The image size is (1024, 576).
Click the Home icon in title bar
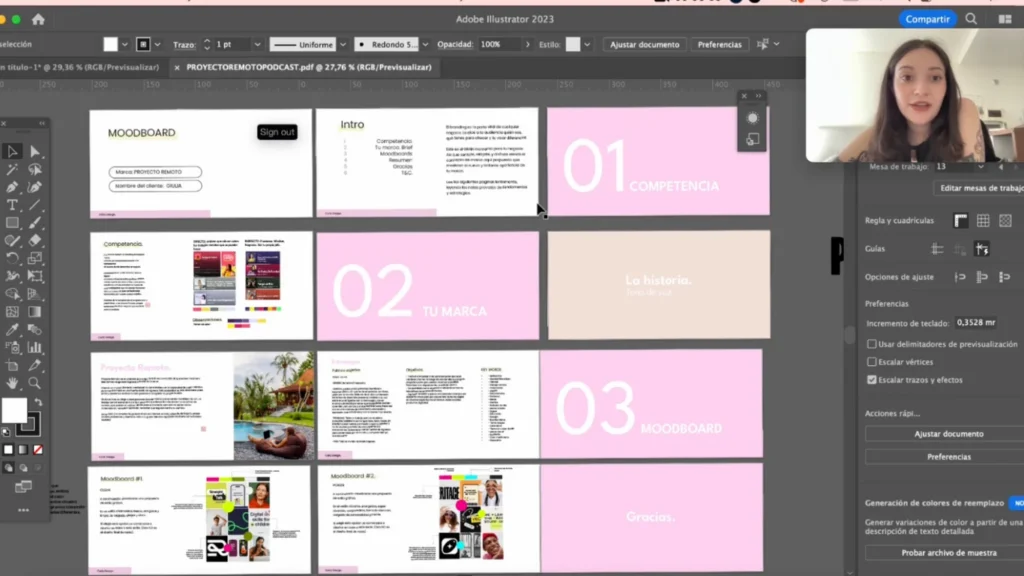[38, 19]
